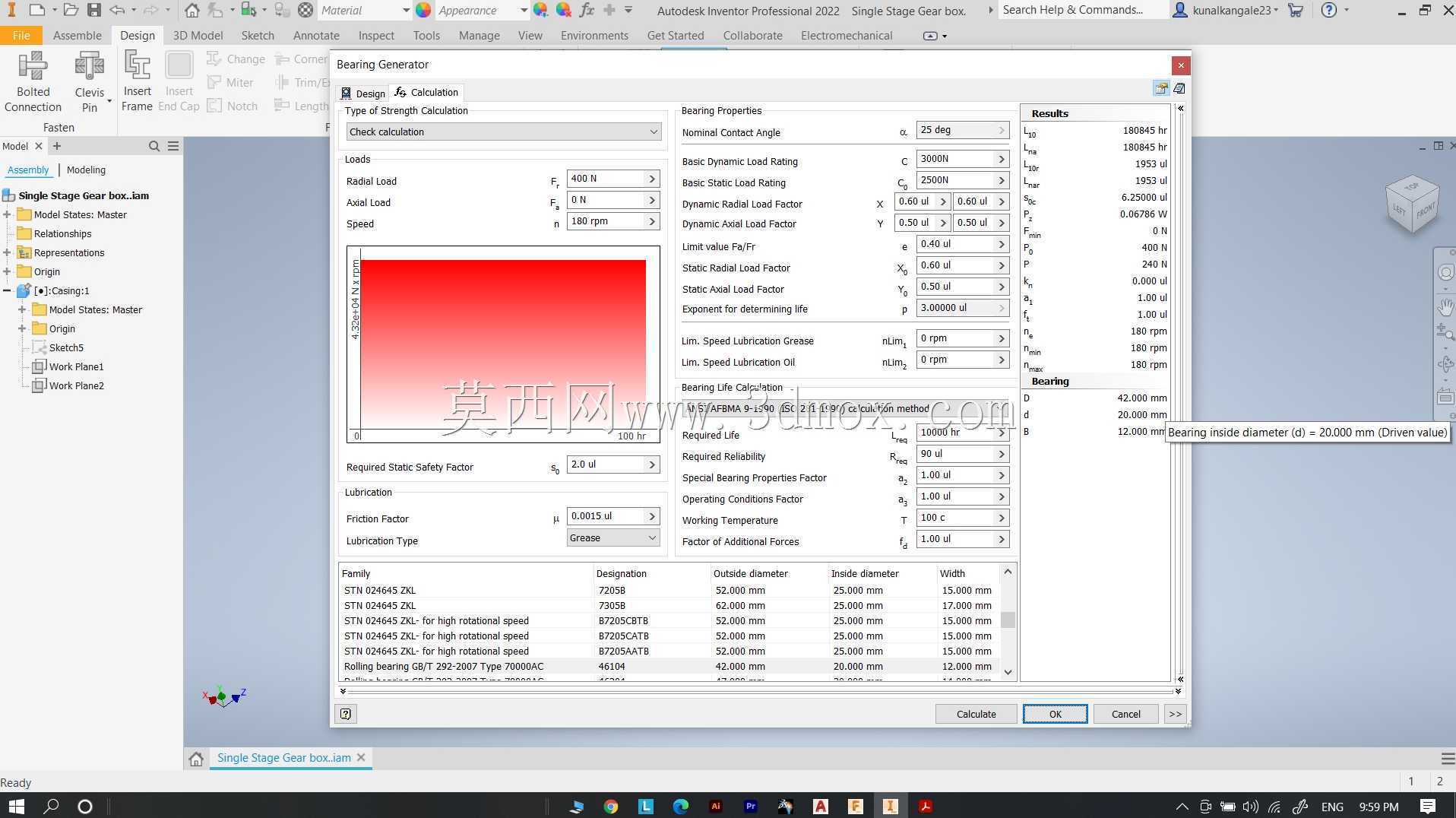Click the Friction Factor input field
Image resolution: width=1456 pixels, height=818 pixels.
(606, 516)
